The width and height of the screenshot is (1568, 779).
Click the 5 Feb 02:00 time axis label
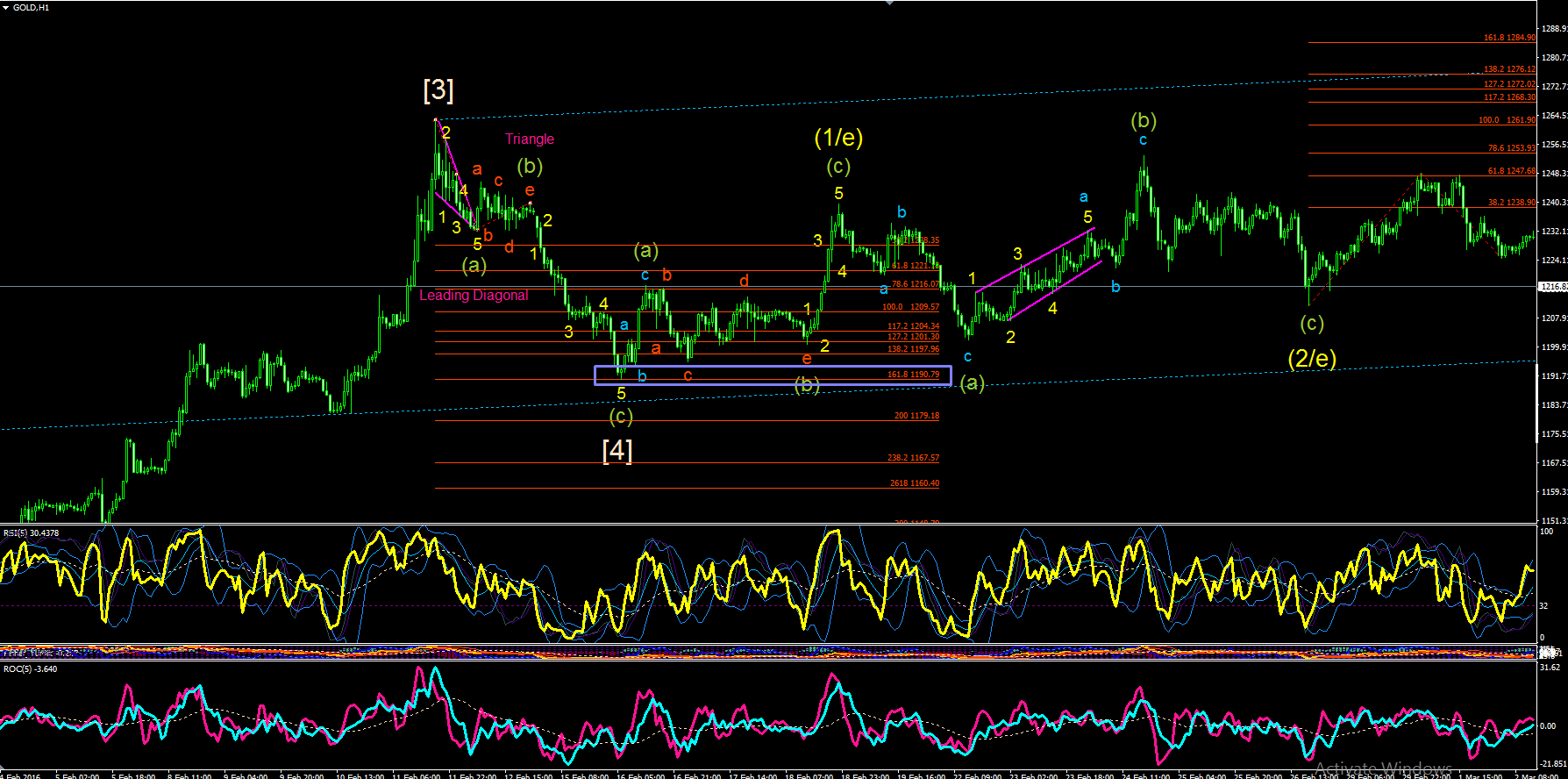(x=77, y=775)
